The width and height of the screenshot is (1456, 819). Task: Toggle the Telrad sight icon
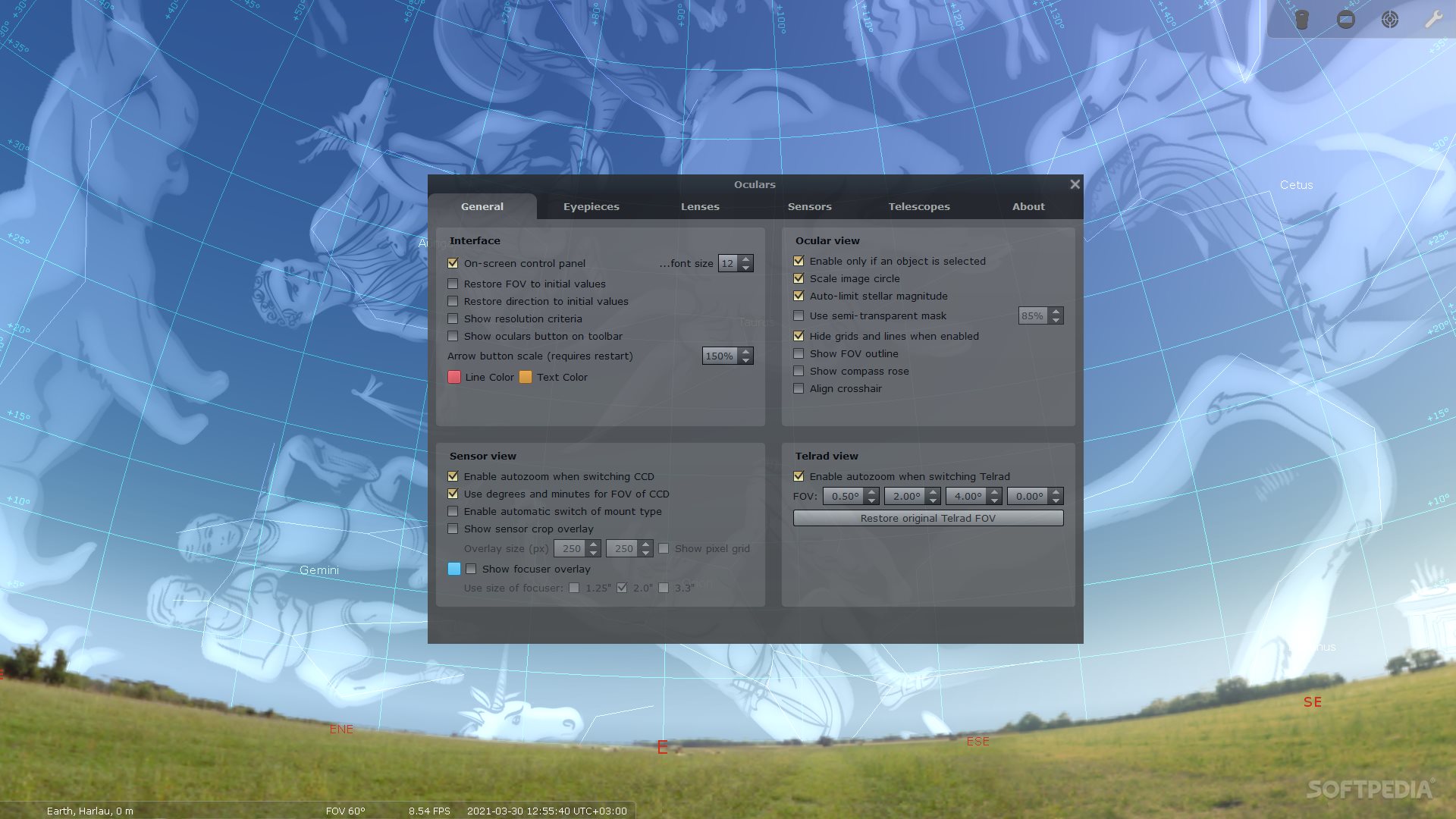click(1390, 20)
